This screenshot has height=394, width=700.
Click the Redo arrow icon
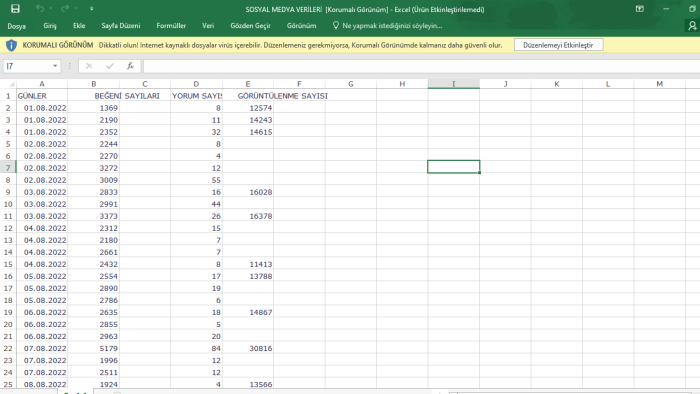pos(65,8)
